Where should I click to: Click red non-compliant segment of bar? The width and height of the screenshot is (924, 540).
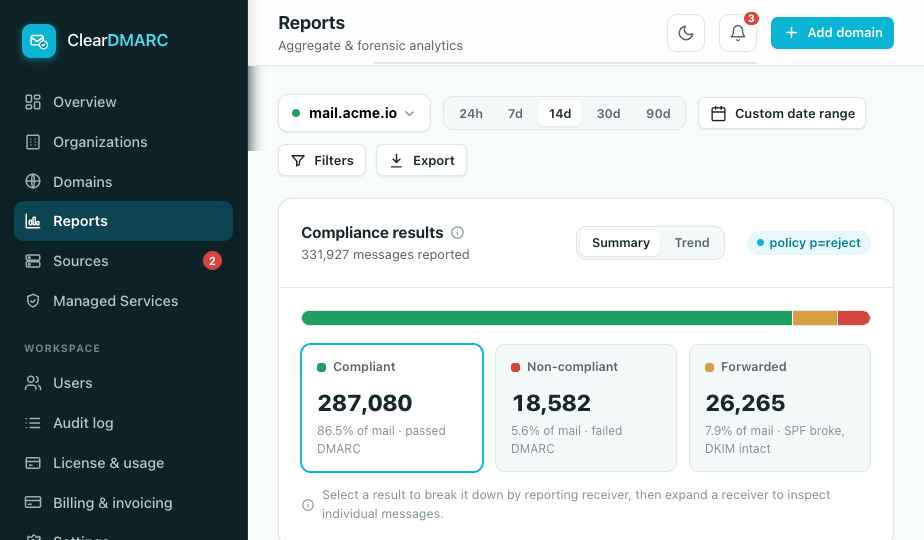tap(854, 318)
